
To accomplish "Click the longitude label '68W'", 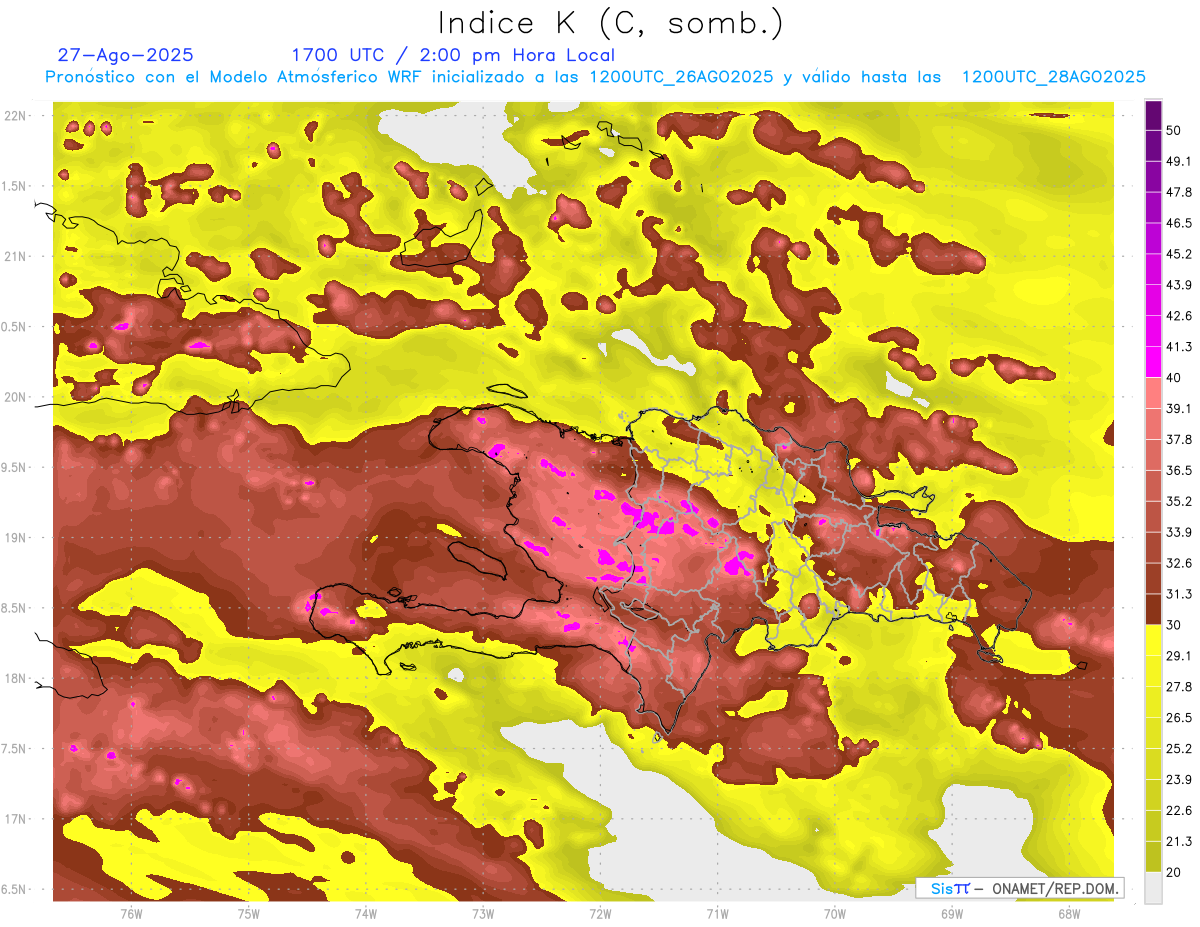I will click(x=1069, y=914).
